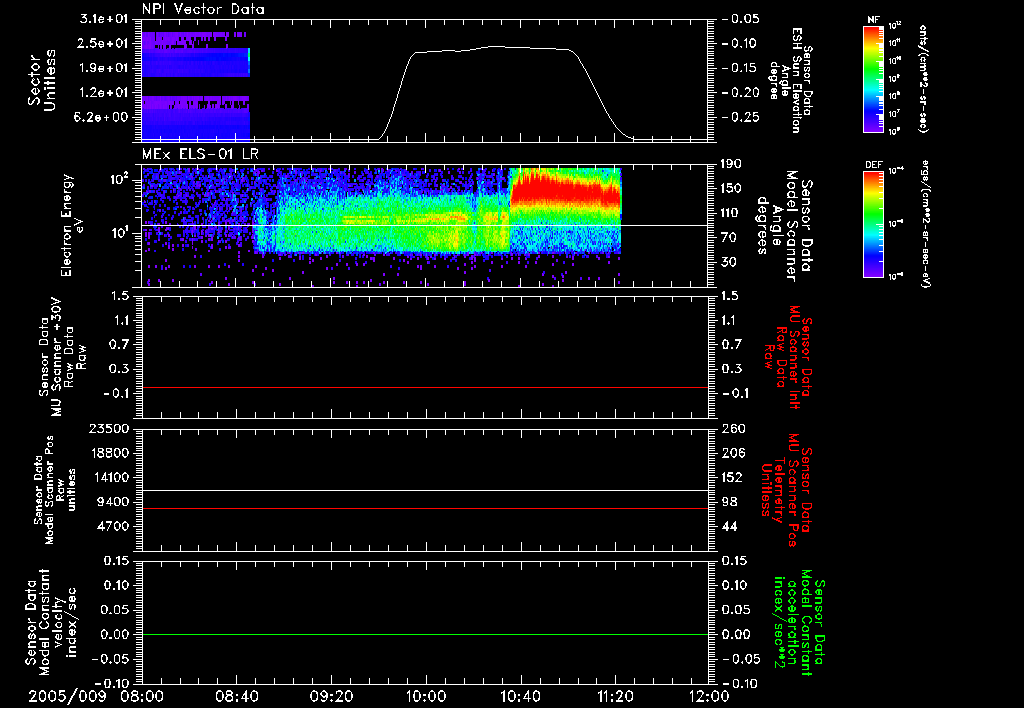Click the Model Scanner Pos Raw unitless label
This screenshot has height=708, width=1024.
(55, 490)
